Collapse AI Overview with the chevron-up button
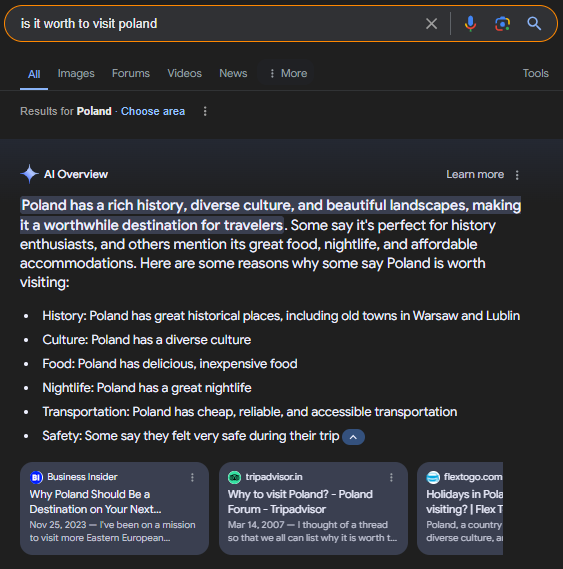This screenshot has width=563, height=569. [x=353, y=437]
